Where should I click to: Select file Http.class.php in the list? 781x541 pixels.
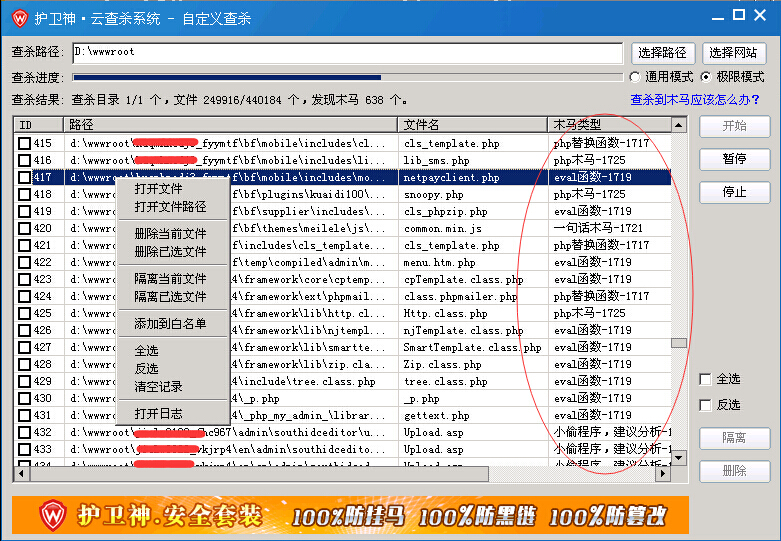445,314
